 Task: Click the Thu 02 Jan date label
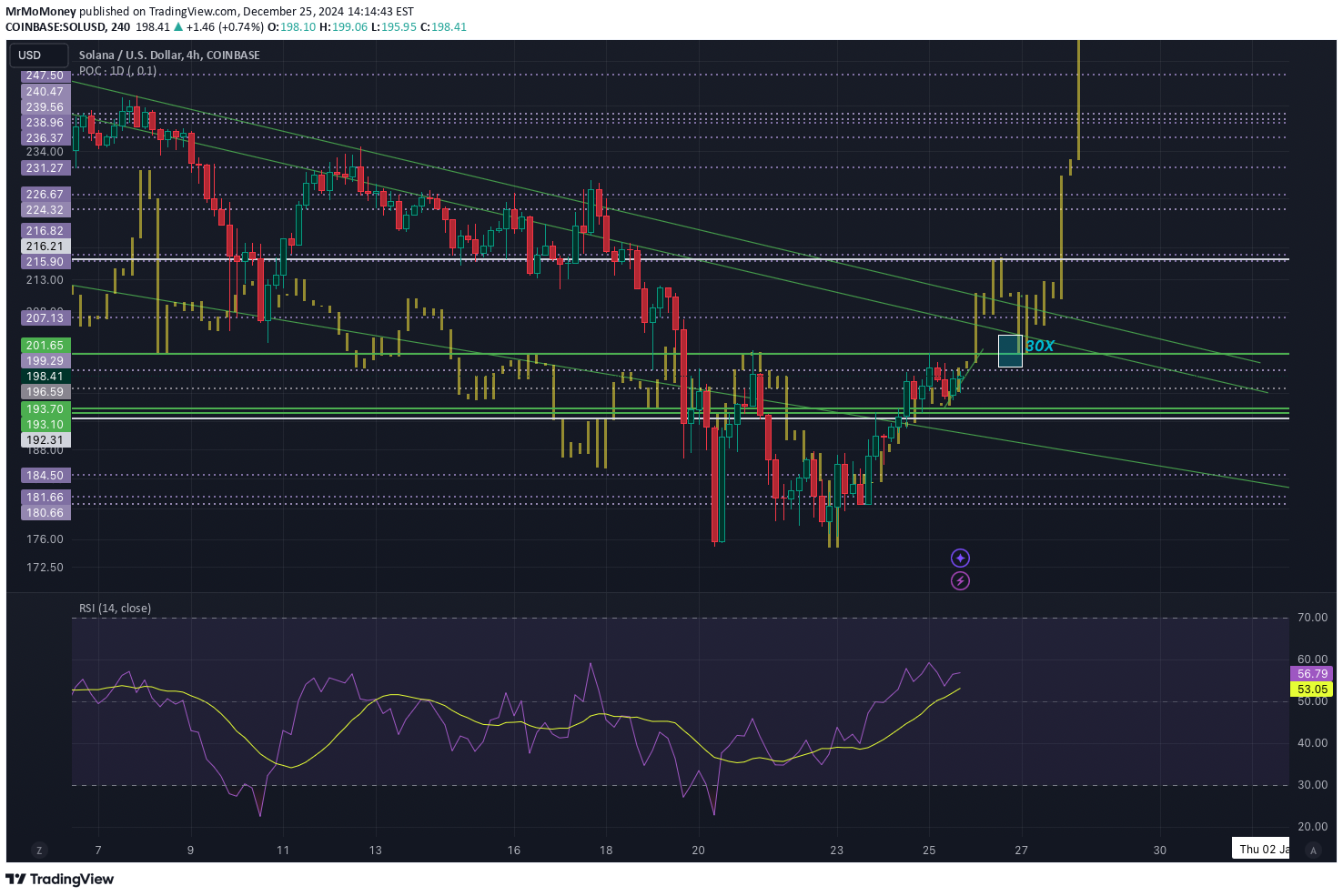[x=1263, y=850]
